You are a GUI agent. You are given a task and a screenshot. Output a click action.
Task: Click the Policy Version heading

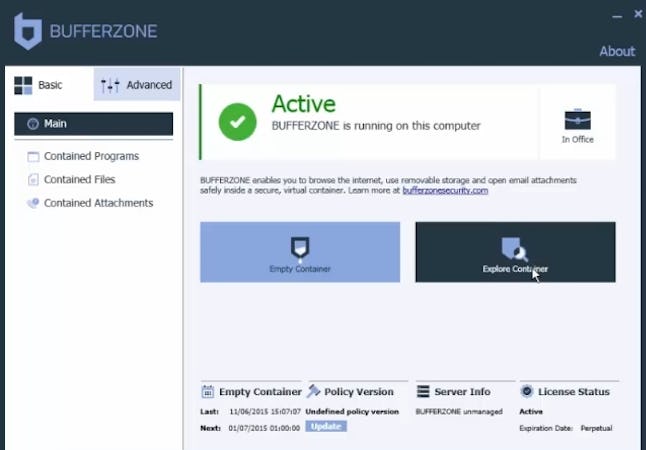[x=359, y=391]
